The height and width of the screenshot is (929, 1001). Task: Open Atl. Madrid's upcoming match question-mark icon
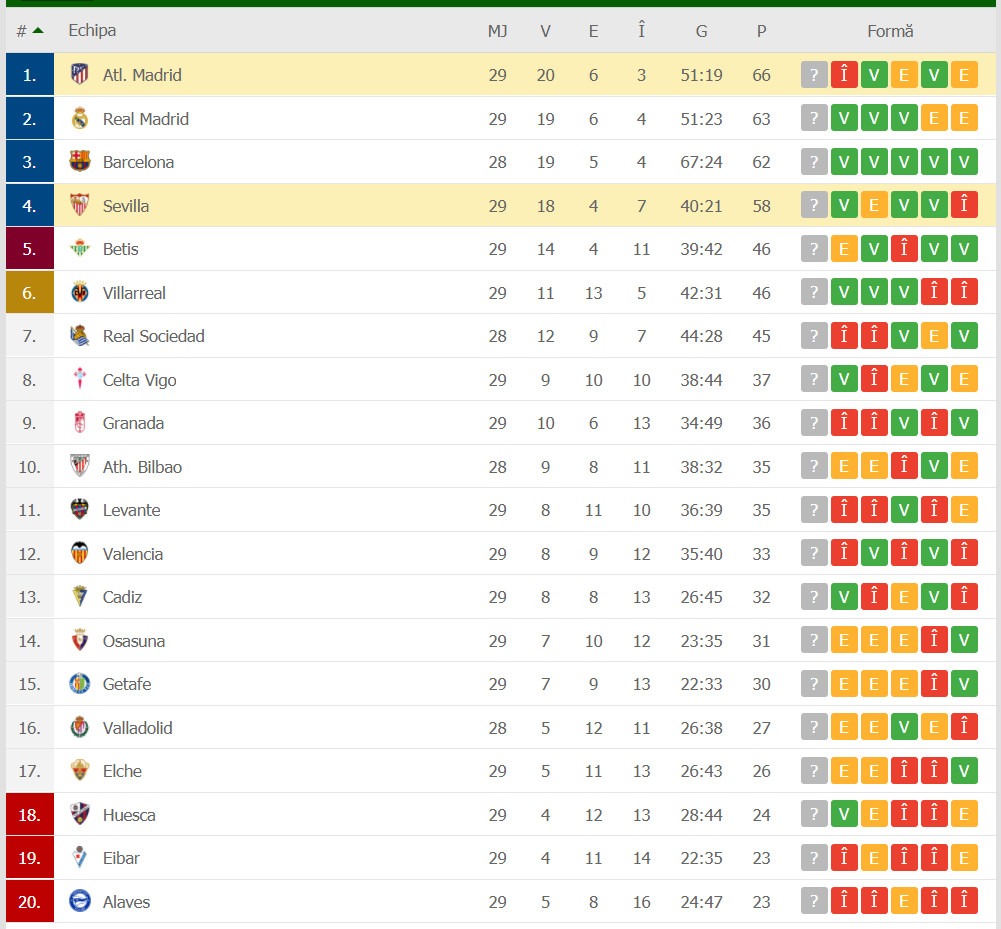pos(814,75)
